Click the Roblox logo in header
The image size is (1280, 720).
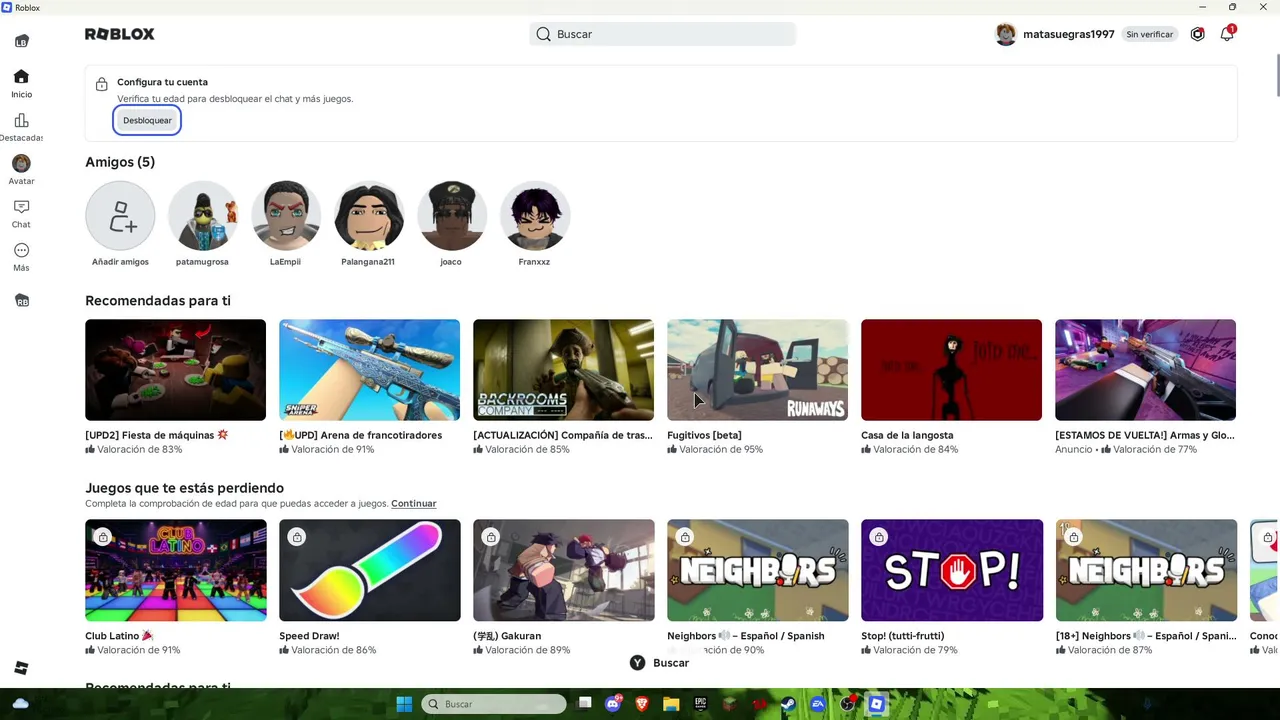[x=120, y=34]
